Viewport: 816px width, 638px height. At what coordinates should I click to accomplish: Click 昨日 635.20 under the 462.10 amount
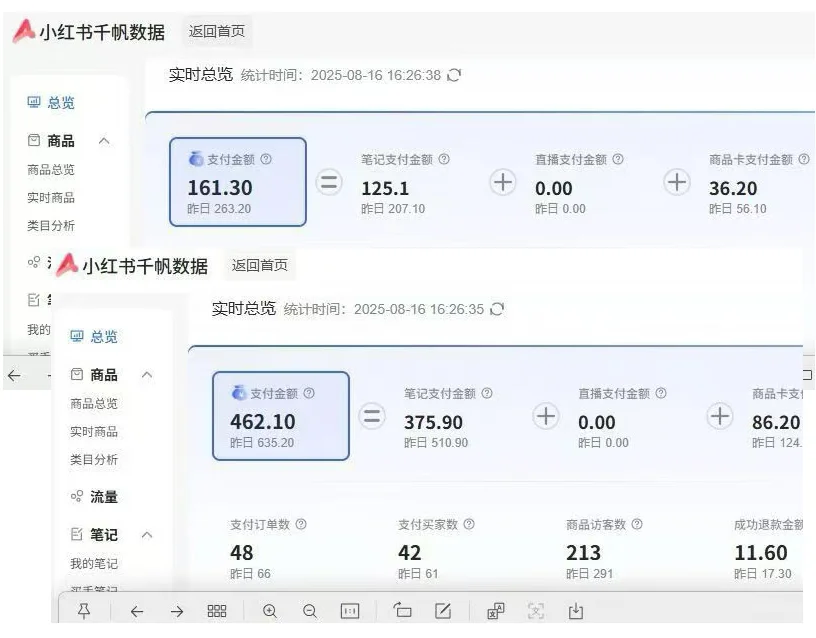[x=262, y=443]
